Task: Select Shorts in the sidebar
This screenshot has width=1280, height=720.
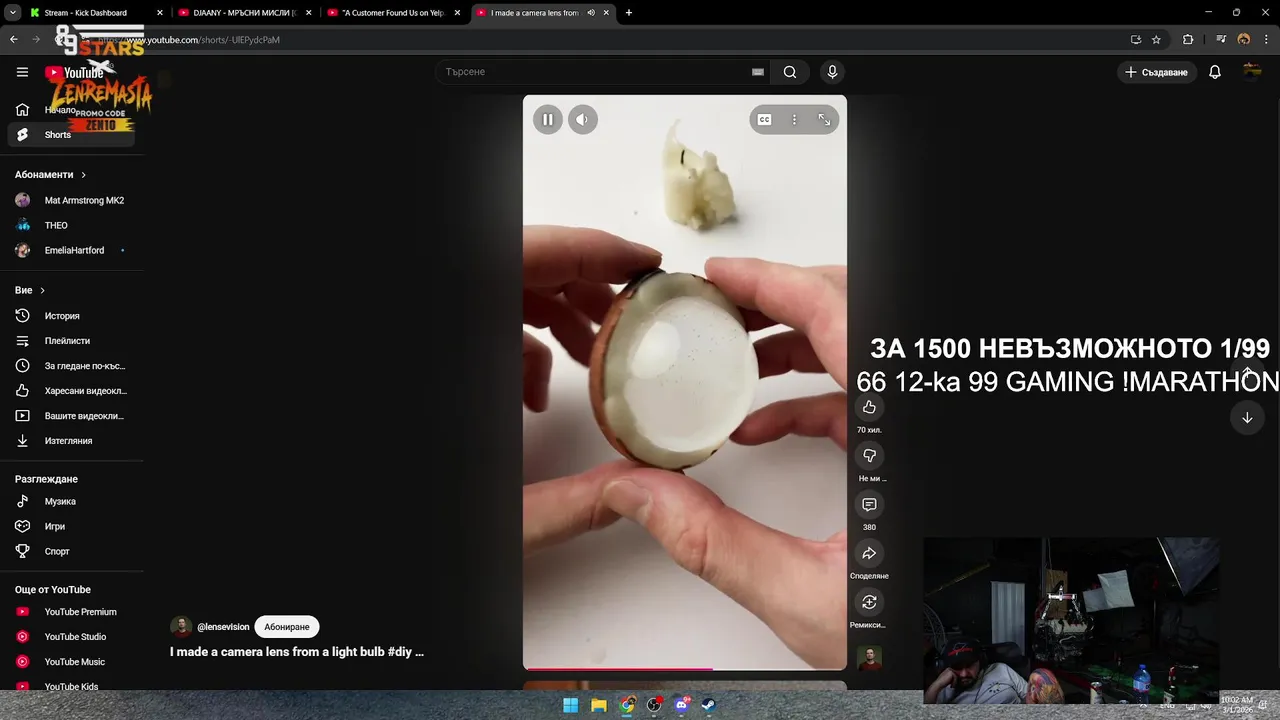Action: [71, 135]
